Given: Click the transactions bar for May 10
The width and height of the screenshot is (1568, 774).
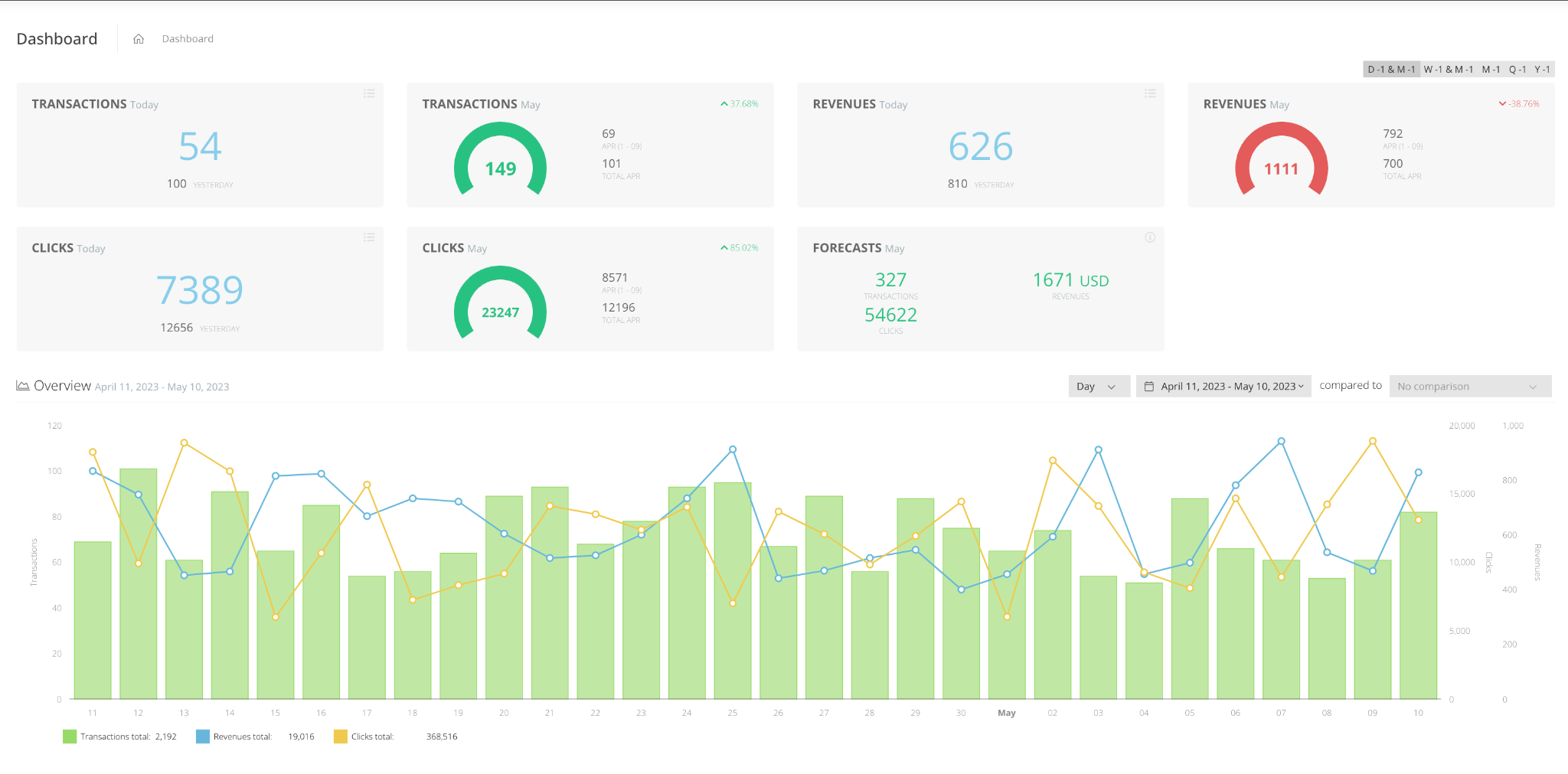Looking at the screenshot, I should tap(1418, 606).
